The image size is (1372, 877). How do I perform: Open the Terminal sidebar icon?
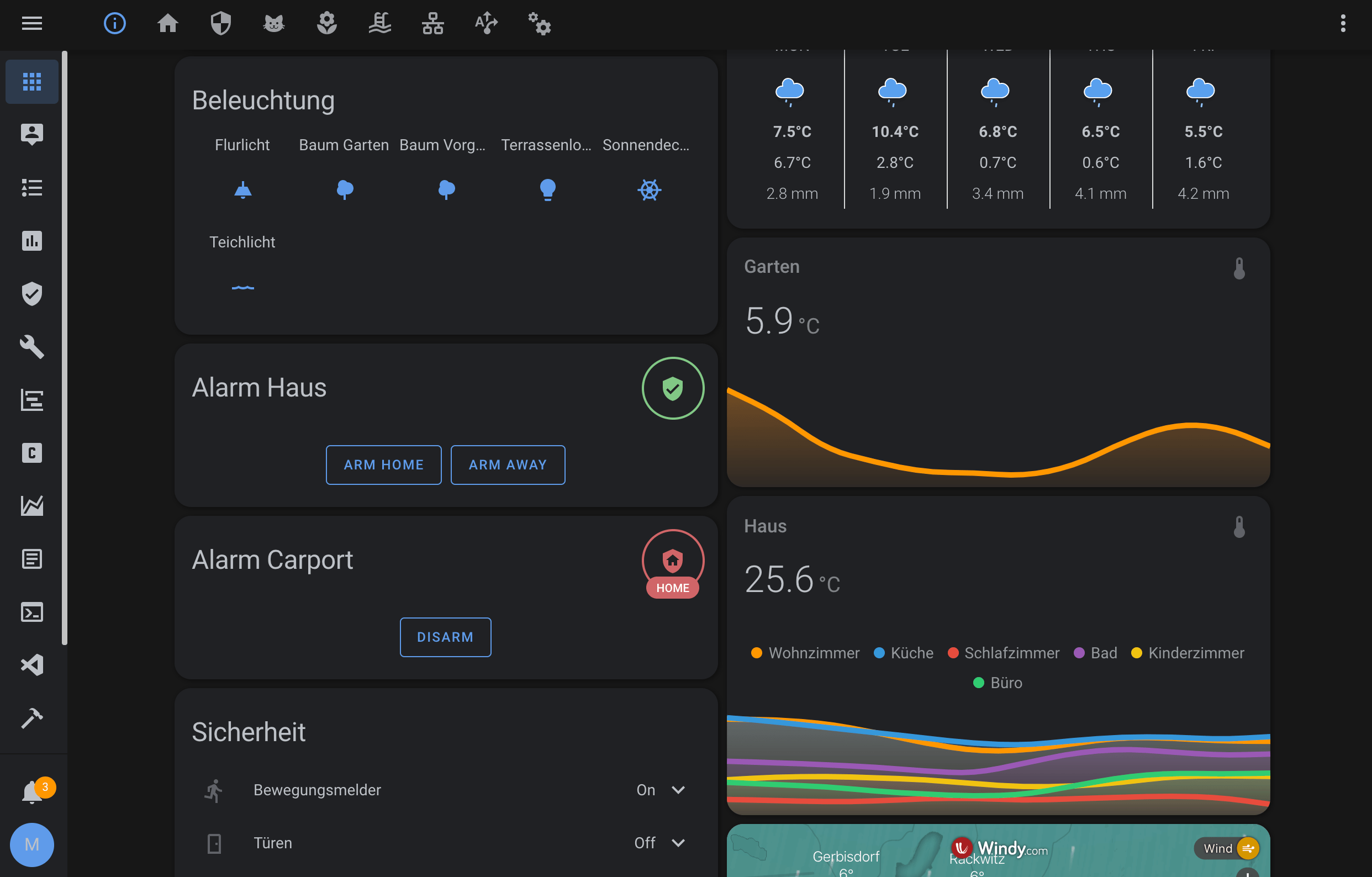pos(32,612)
